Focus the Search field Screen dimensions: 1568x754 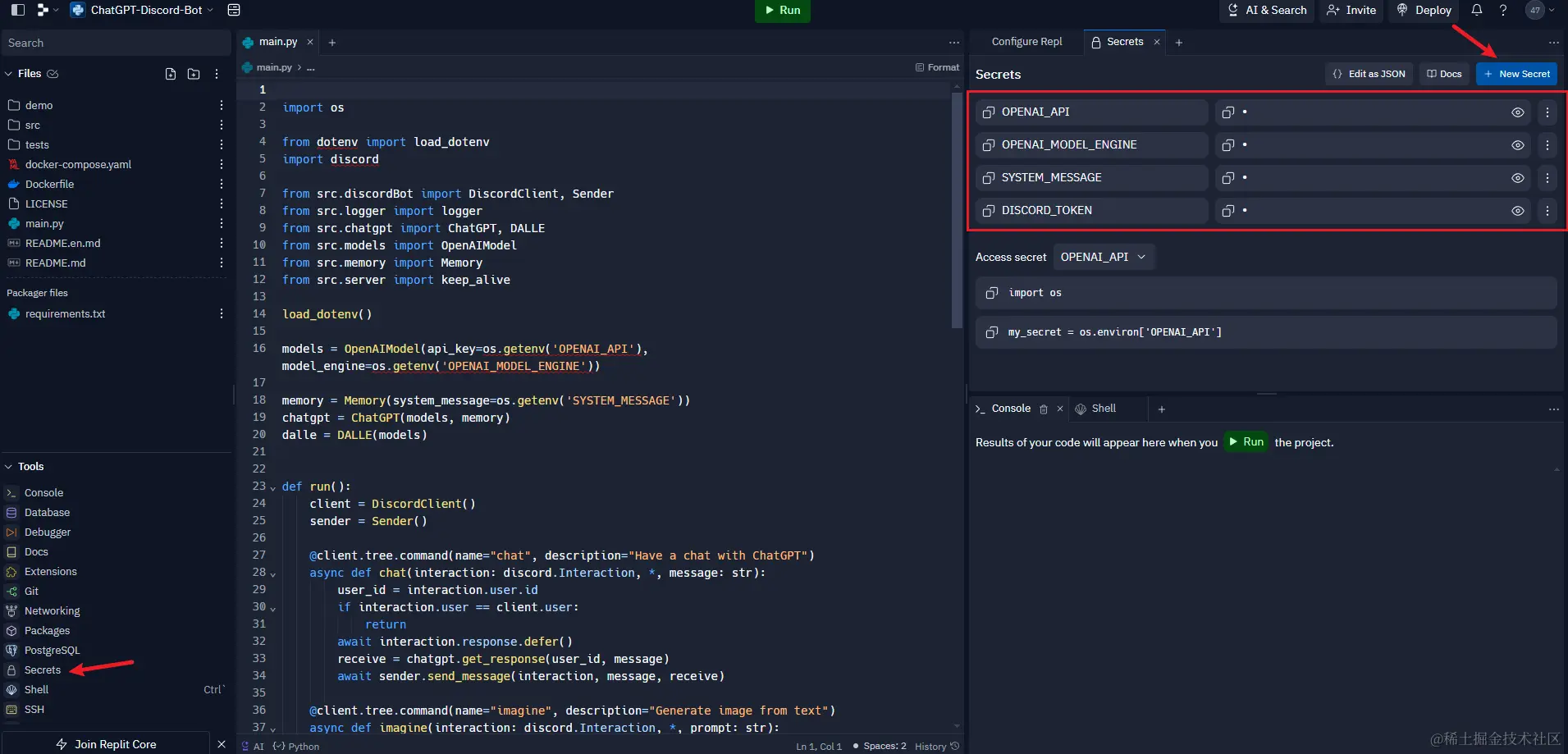click(x=116, y=43)
